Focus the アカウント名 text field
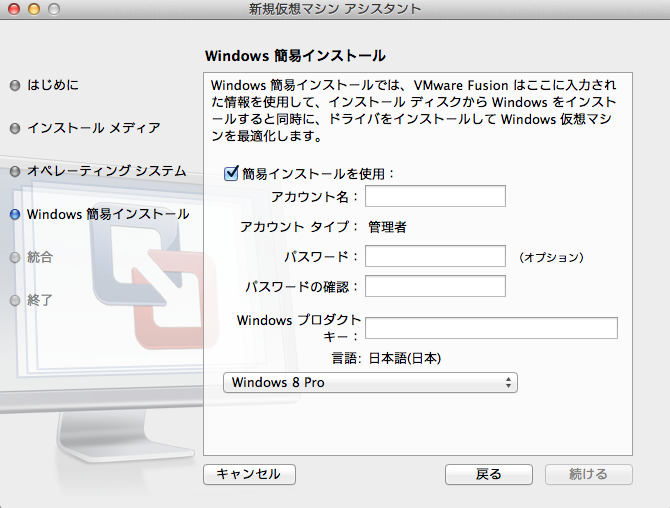The width and height of the screenshot is (670, 508). pyautogui.click(x=435, y=196)
